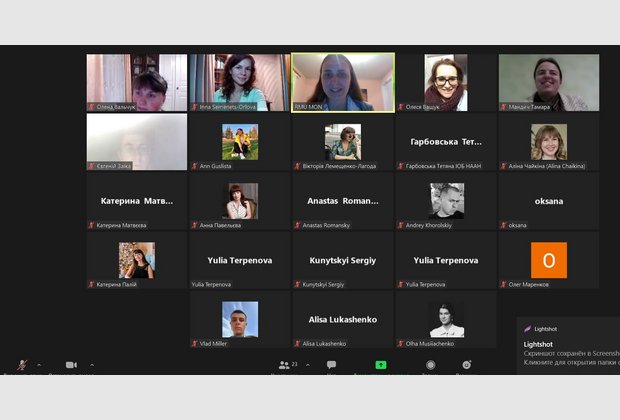This screenshot has height=420, width=620.
Task: Click the Record icon in toolbar
Action: click(x=430, y=366)
